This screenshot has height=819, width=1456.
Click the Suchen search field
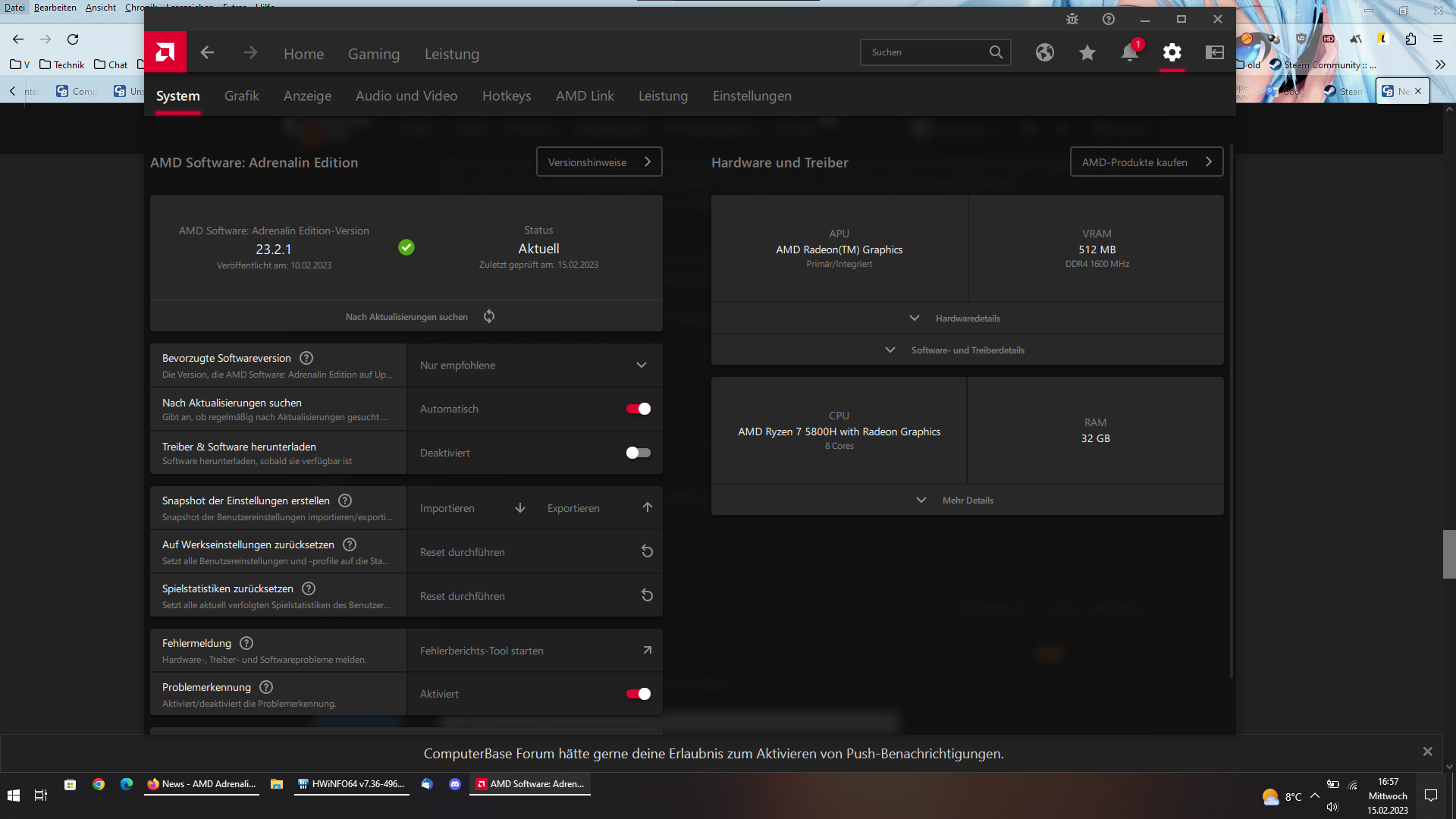coord(925,52)
